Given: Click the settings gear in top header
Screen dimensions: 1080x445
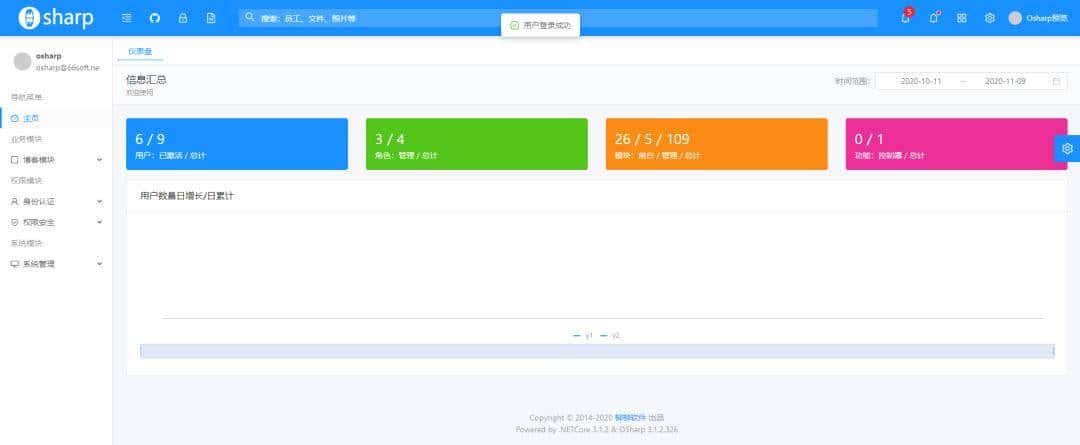Looking at the screenshot, I should coord(990,18).
